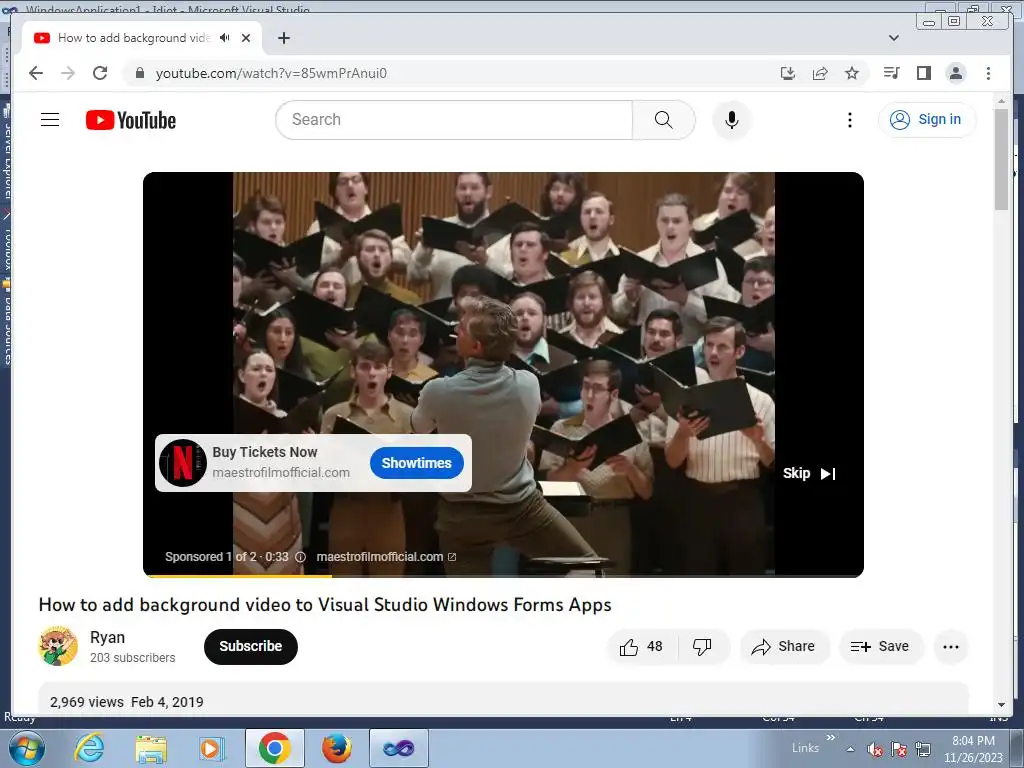Share this page from the address bar

(x=820, y=73)
